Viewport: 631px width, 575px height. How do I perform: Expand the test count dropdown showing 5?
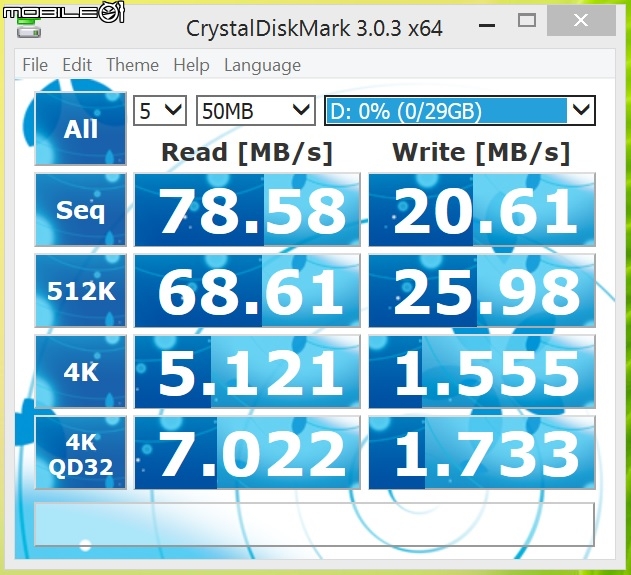tap(160, 110)
